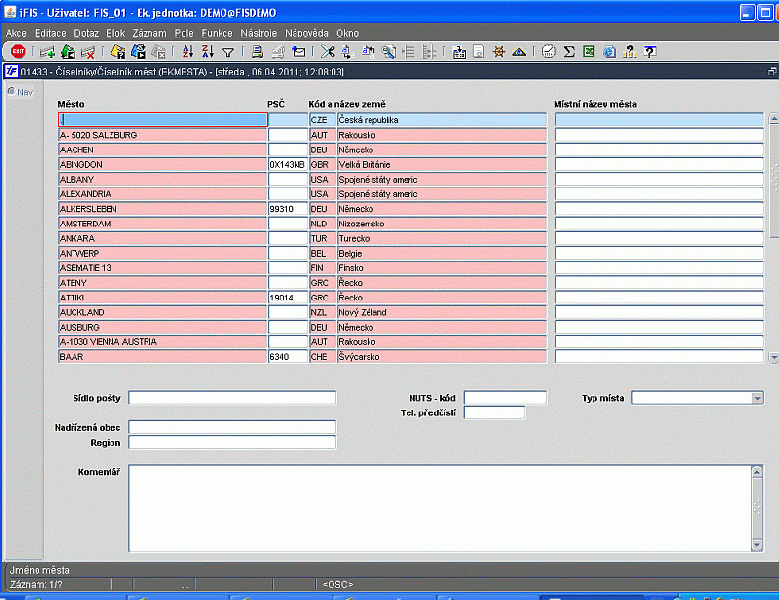The width and height of the screenshot is (779, 600).
Task: Click the scissors cut icon
Action: pyautogui.click(x=327, y=52)
